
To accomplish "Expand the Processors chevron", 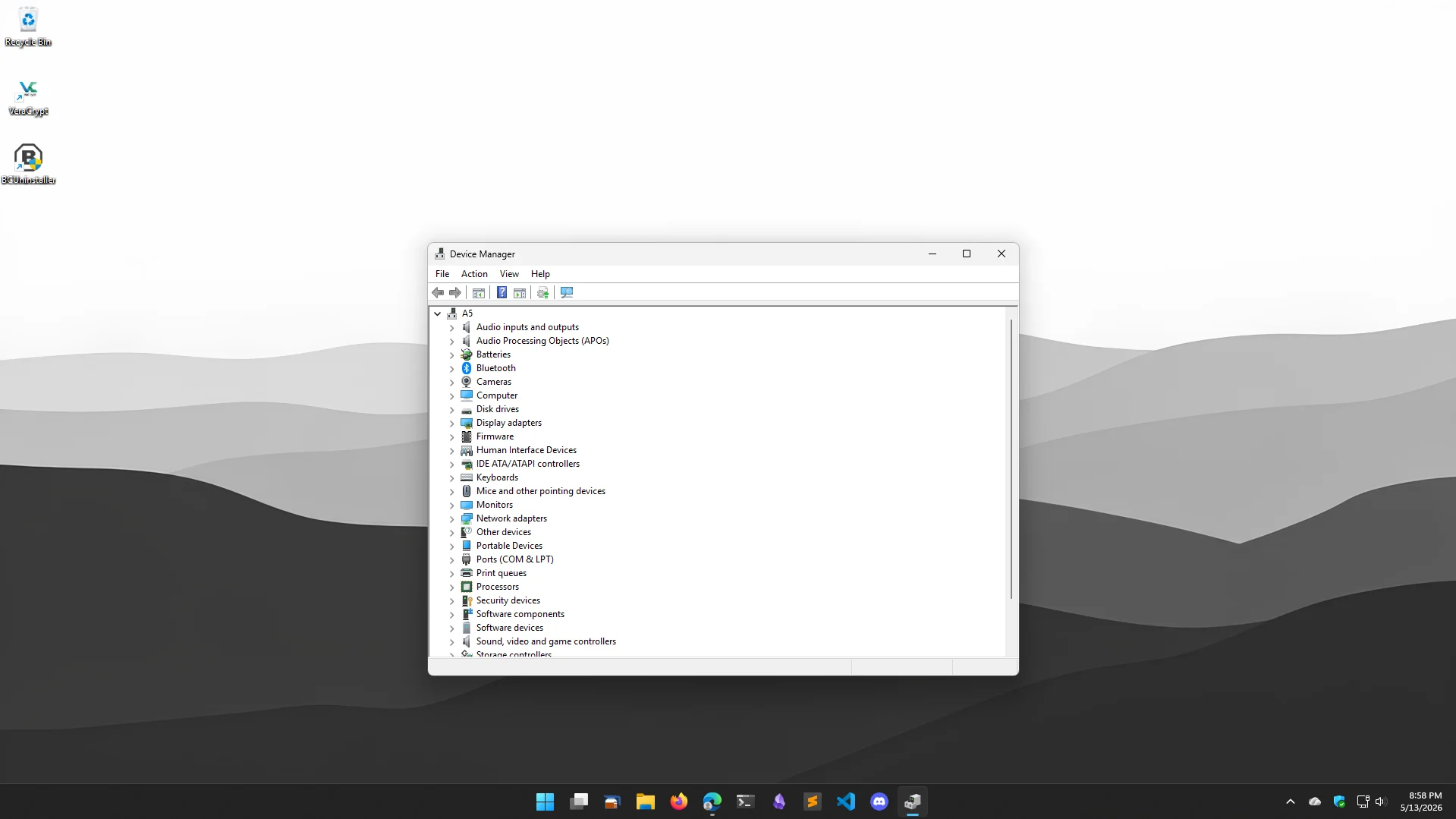I will point(452,587).
